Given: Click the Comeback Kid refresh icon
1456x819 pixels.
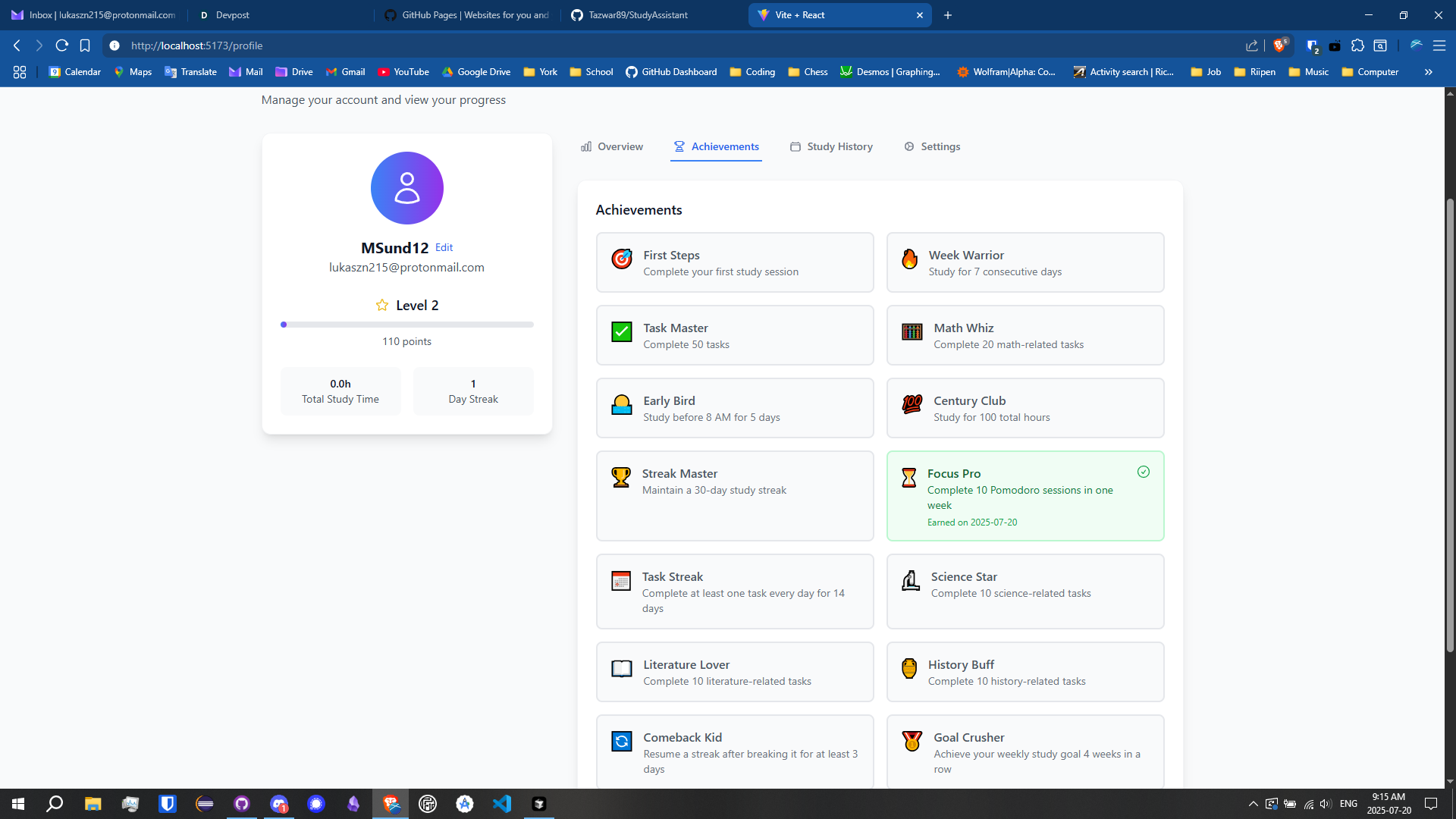Looking at the screenshot, I should 622,741.
